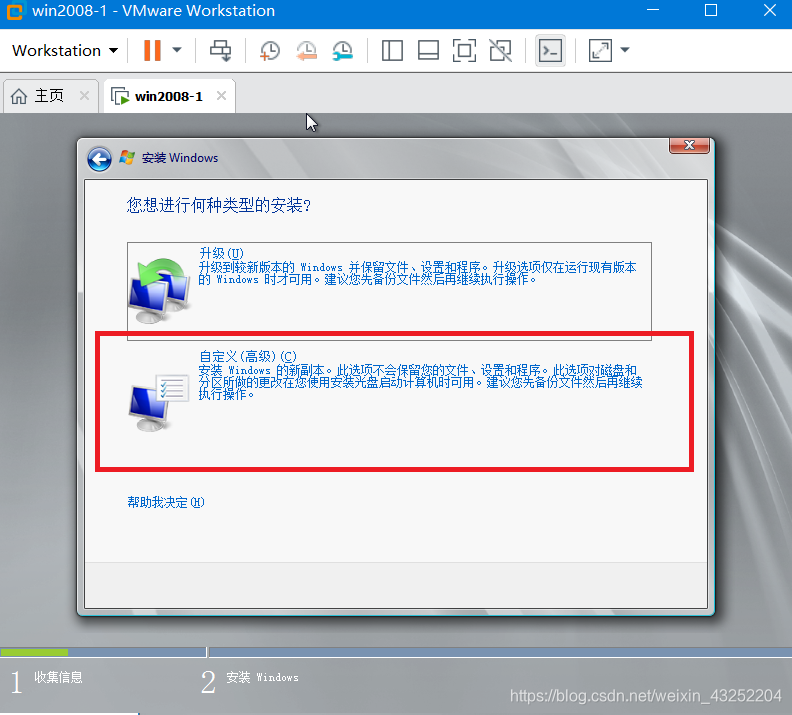Click the 收集信息 step label

coord(58,677)
